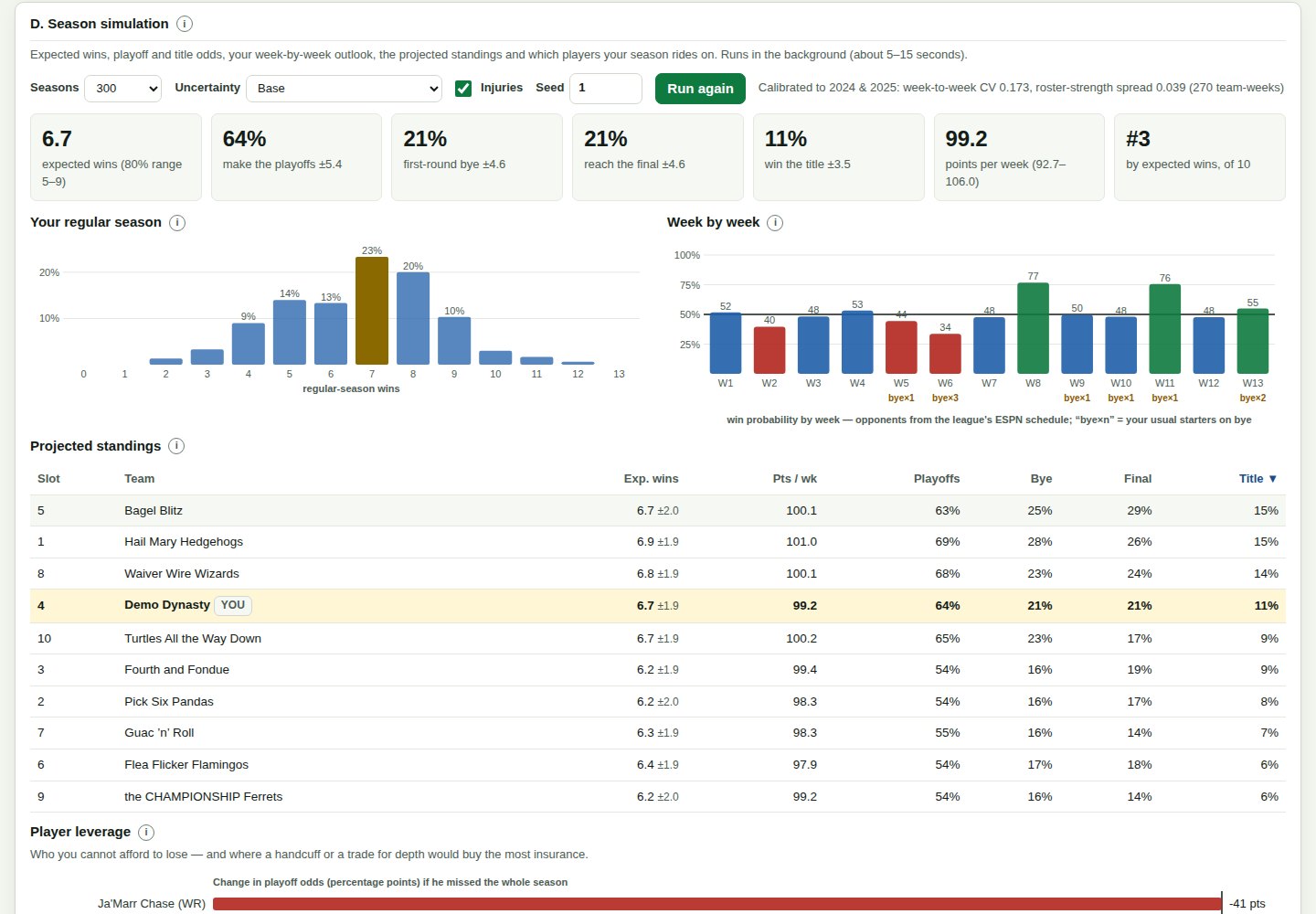Click Flea Flicker Flamingos team name

[x=186, y=765]
